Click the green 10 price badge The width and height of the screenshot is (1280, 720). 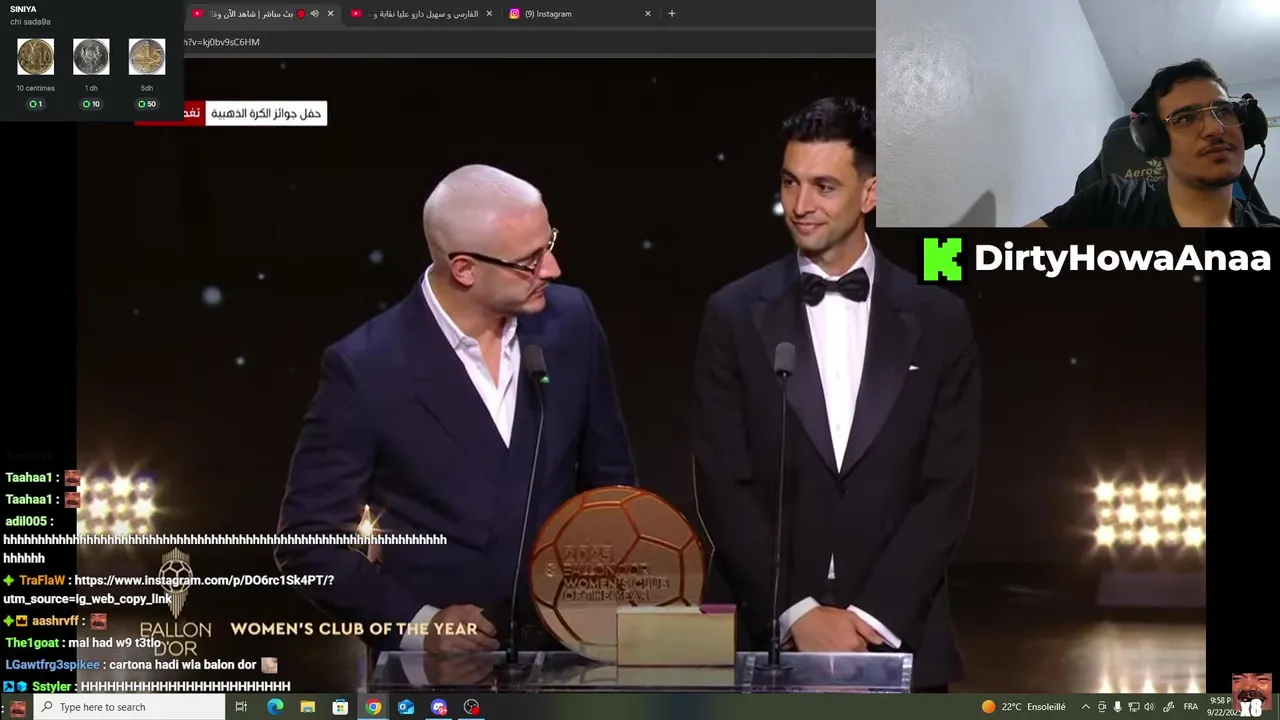point(91,104)
